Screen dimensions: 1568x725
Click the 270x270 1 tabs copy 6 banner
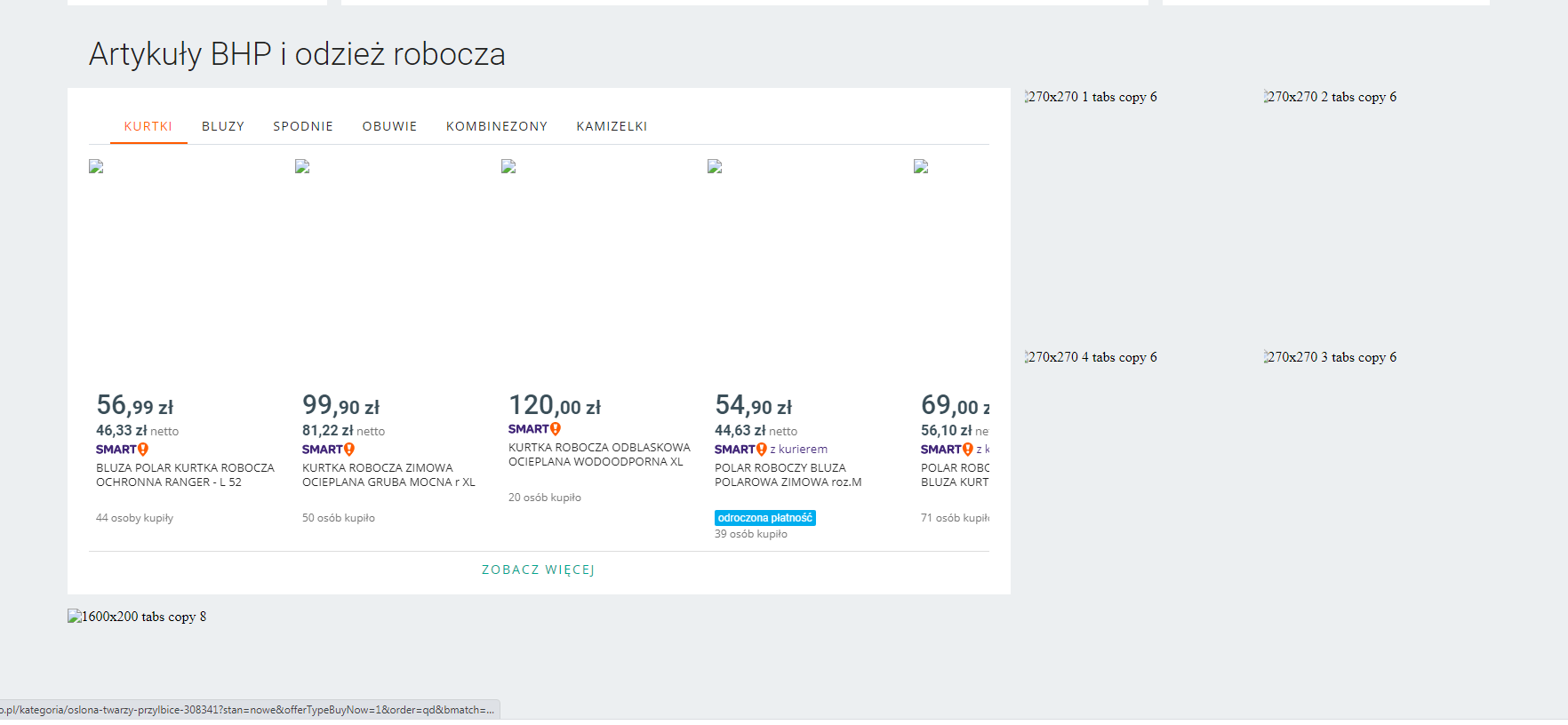(1091, 97)
